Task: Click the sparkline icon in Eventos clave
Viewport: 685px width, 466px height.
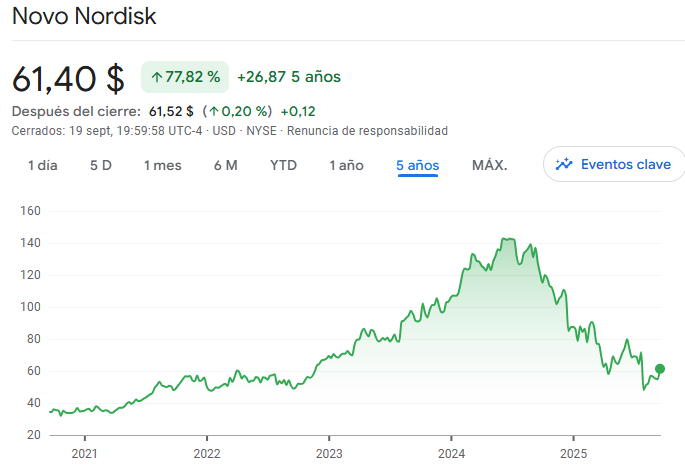Action: 565,164
